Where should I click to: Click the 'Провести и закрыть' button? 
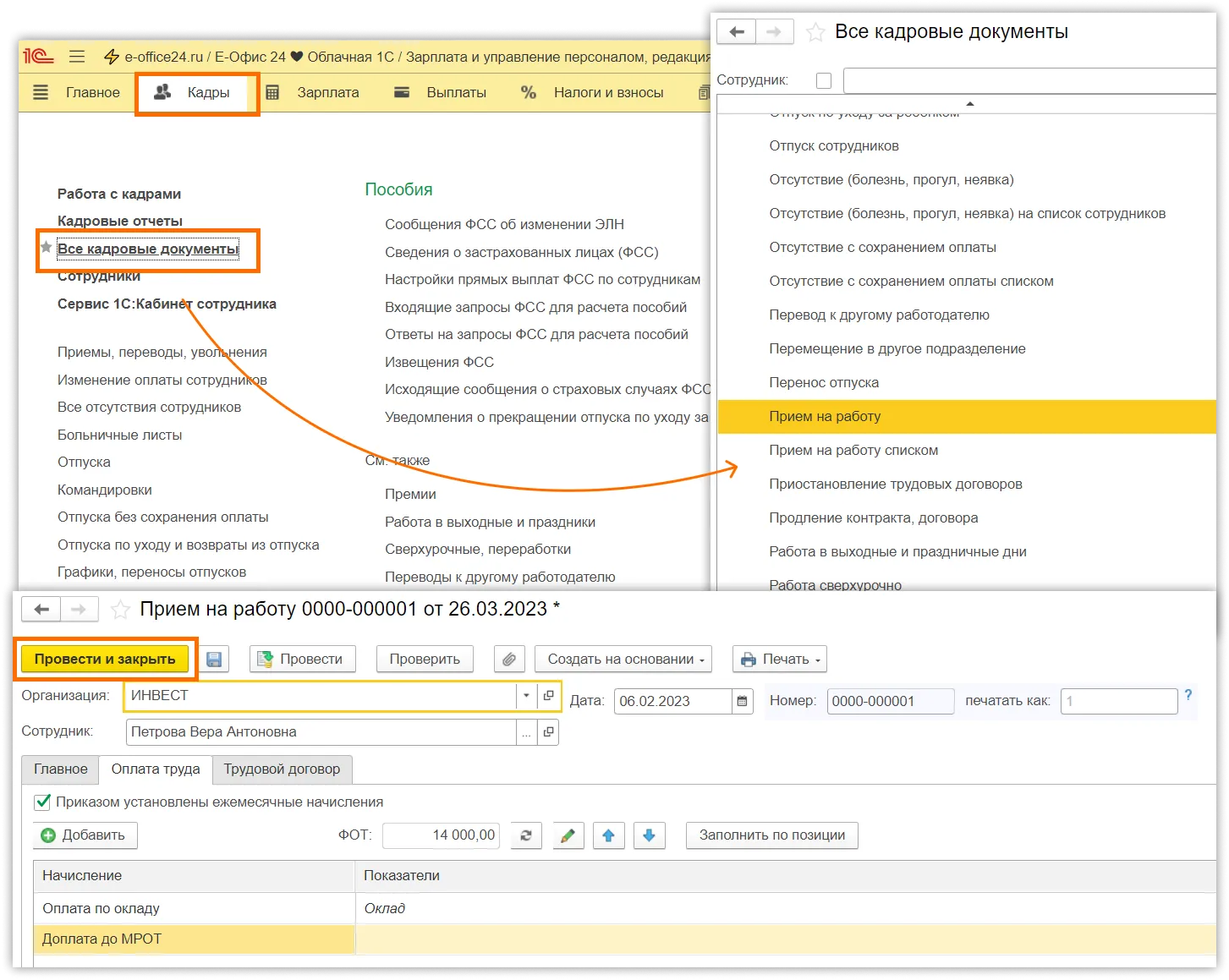tap(105, 660)
